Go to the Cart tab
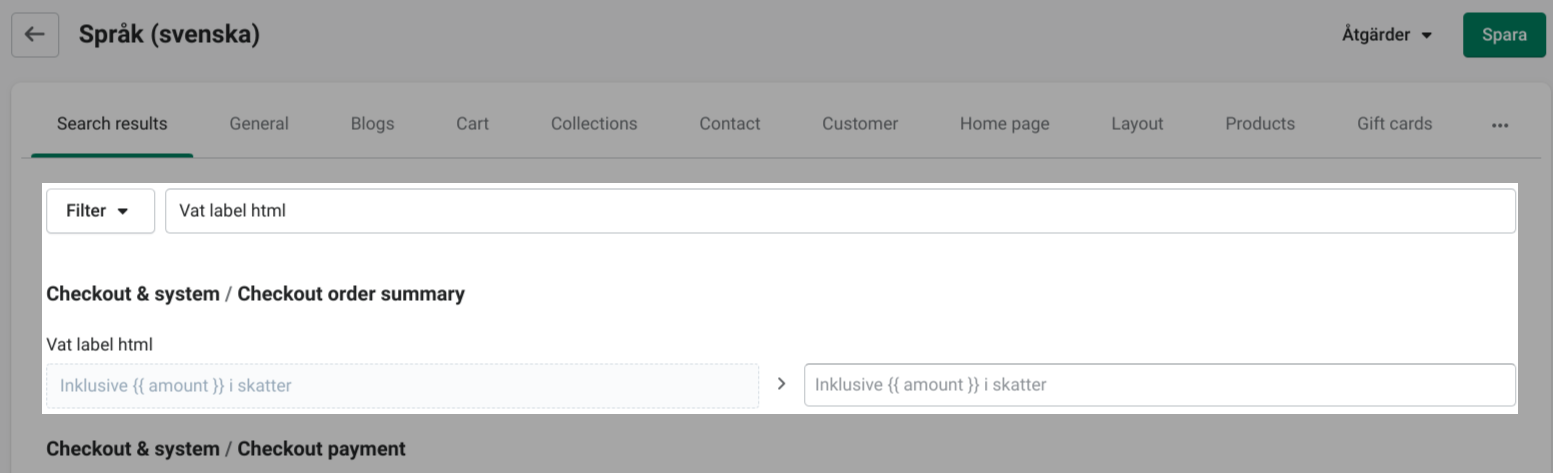 pos(472,124)
